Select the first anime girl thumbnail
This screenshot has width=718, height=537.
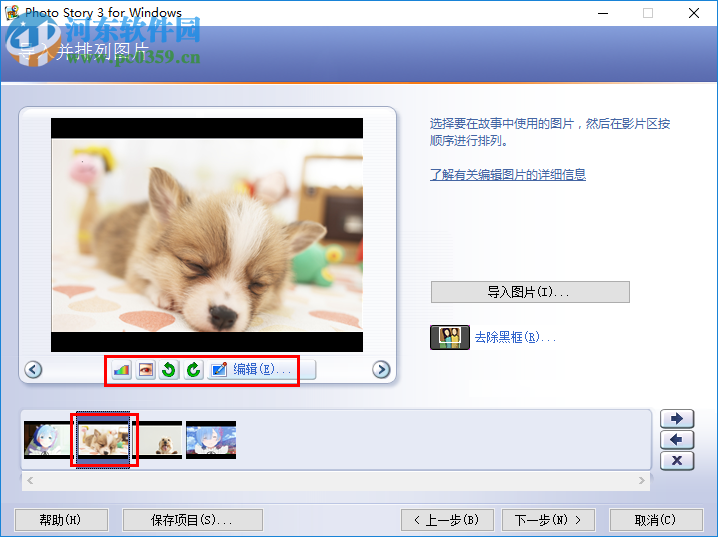click(47, 440)
